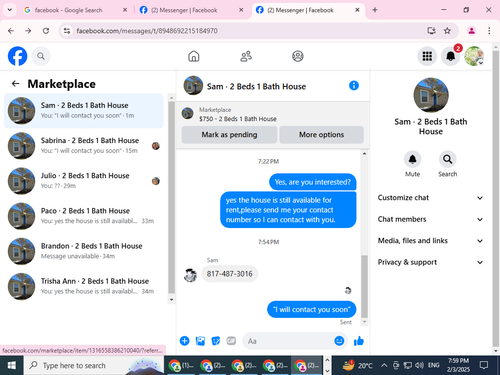The width and height of the screenshot is (500, 375).
Task: Click the install app icon in address bar
Action: point(431,31)
